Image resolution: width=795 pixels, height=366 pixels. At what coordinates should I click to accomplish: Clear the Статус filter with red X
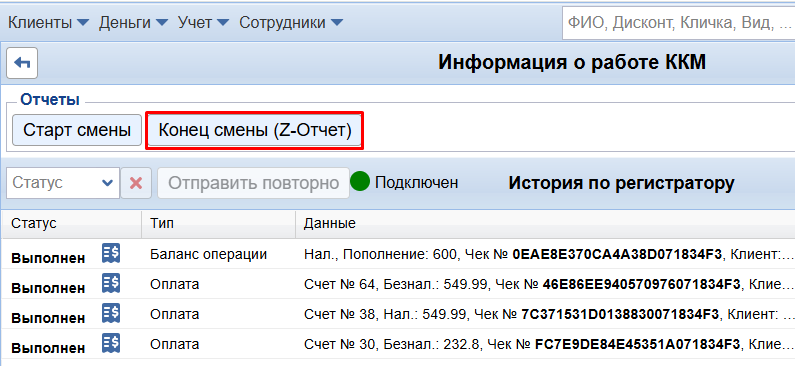[x=136, y=183]
